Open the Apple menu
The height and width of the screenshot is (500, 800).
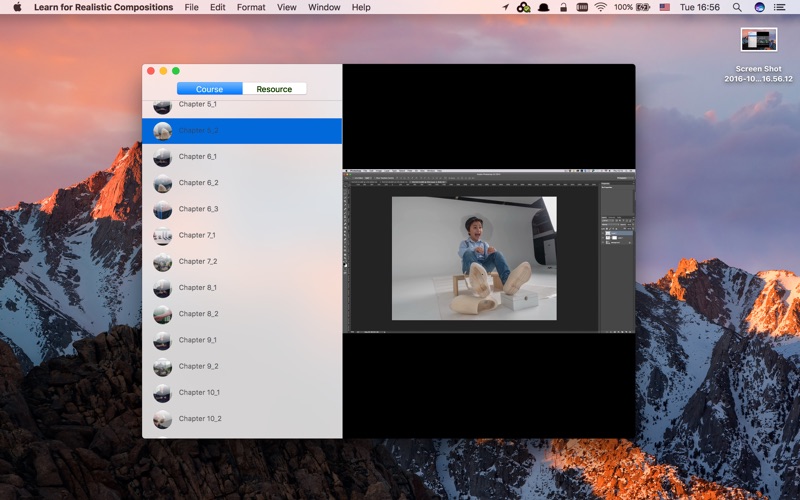(17, 7)
